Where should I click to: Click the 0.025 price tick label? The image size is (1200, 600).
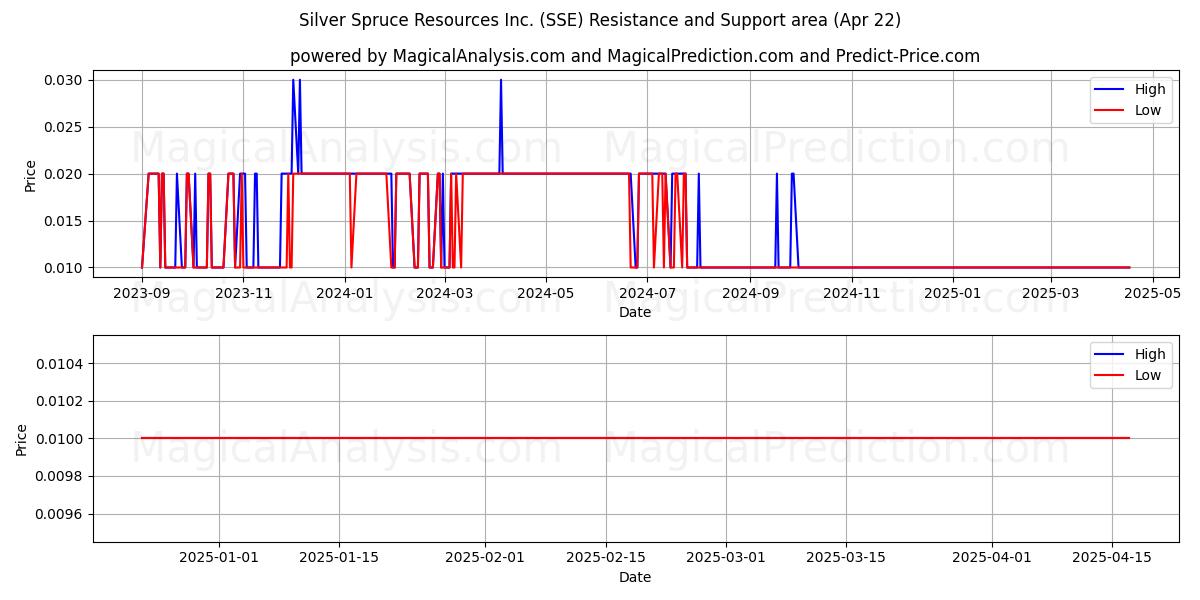[x=65, y=127]
